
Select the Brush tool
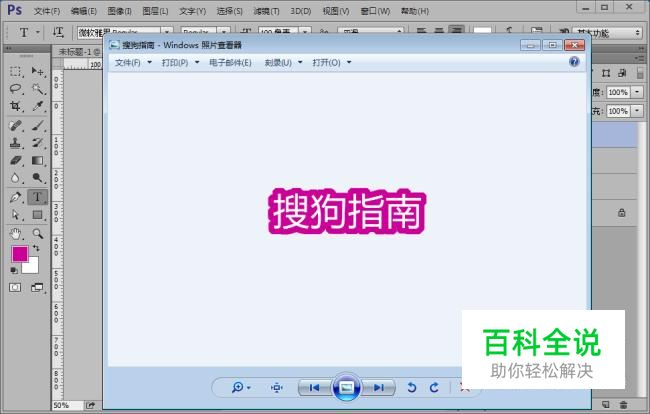38,125
